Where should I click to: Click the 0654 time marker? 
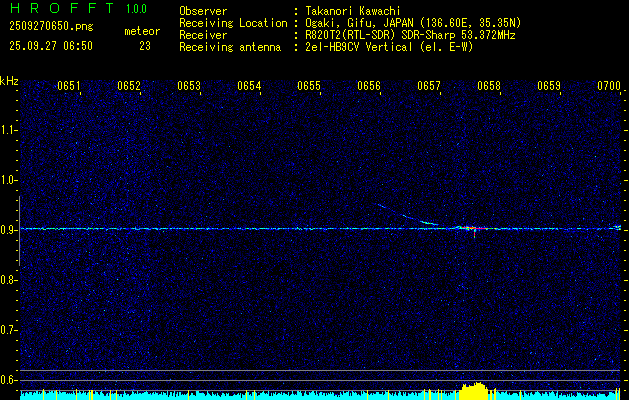click(x=249, y=86)
